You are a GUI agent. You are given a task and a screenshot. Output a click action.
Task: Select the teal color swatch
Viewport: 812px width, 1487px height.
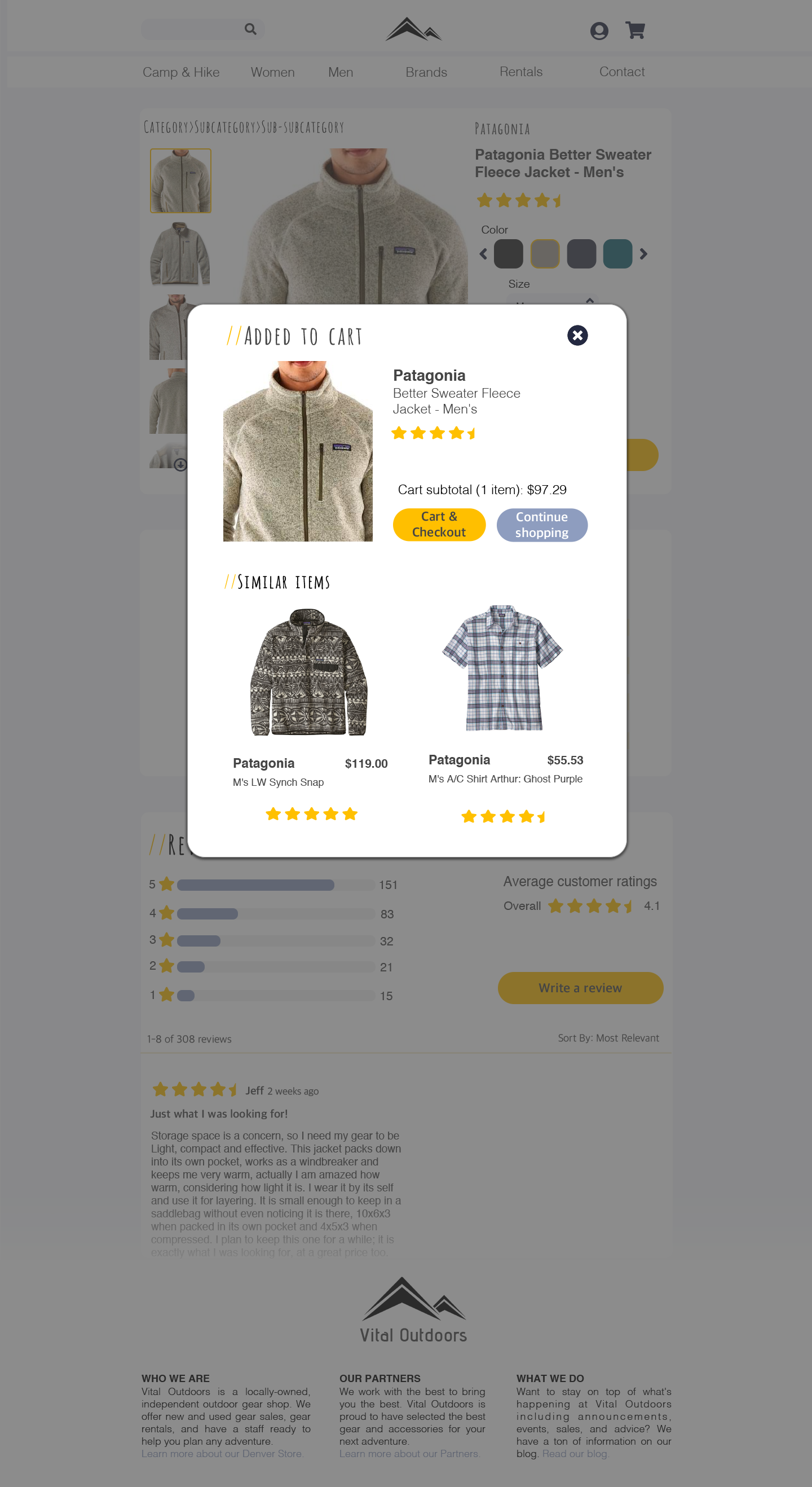[x=617, y=254]
